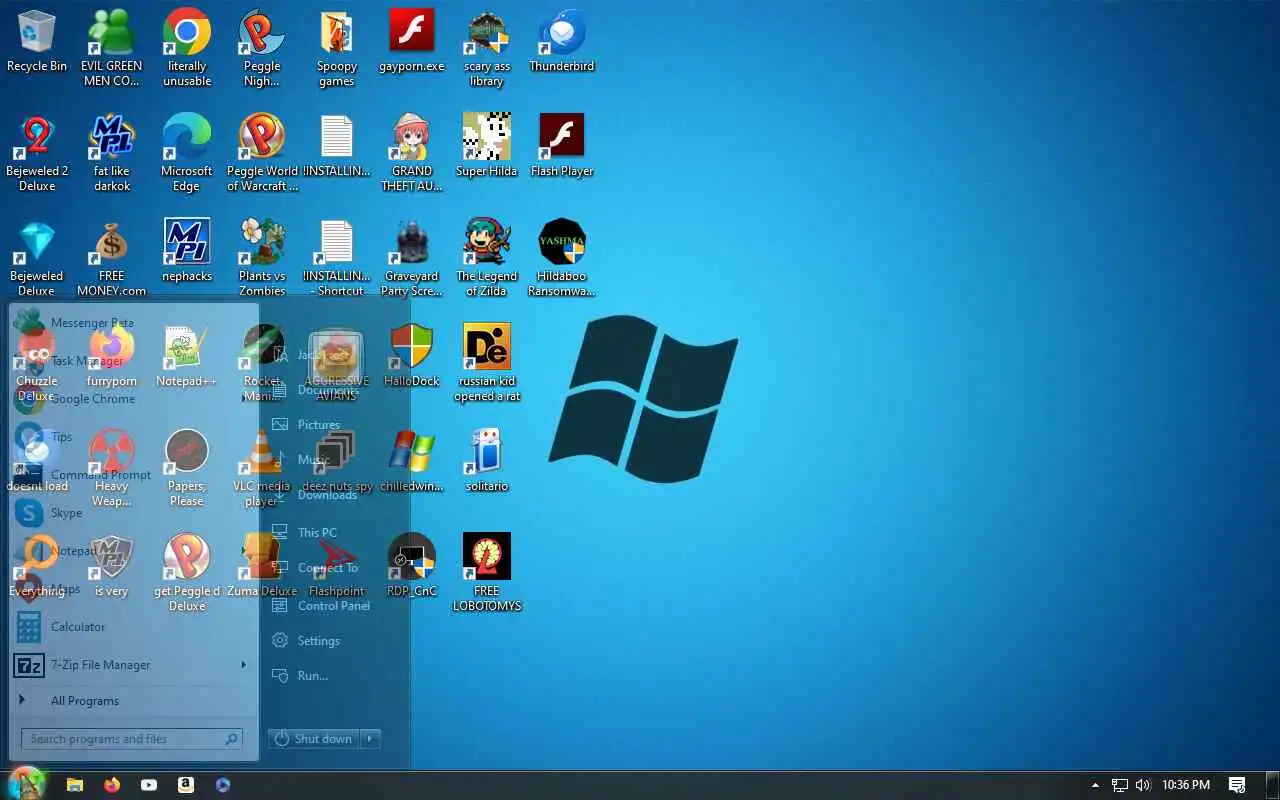
Task: Open Command Prompt from the Start menu
Action: pos(131,475)
